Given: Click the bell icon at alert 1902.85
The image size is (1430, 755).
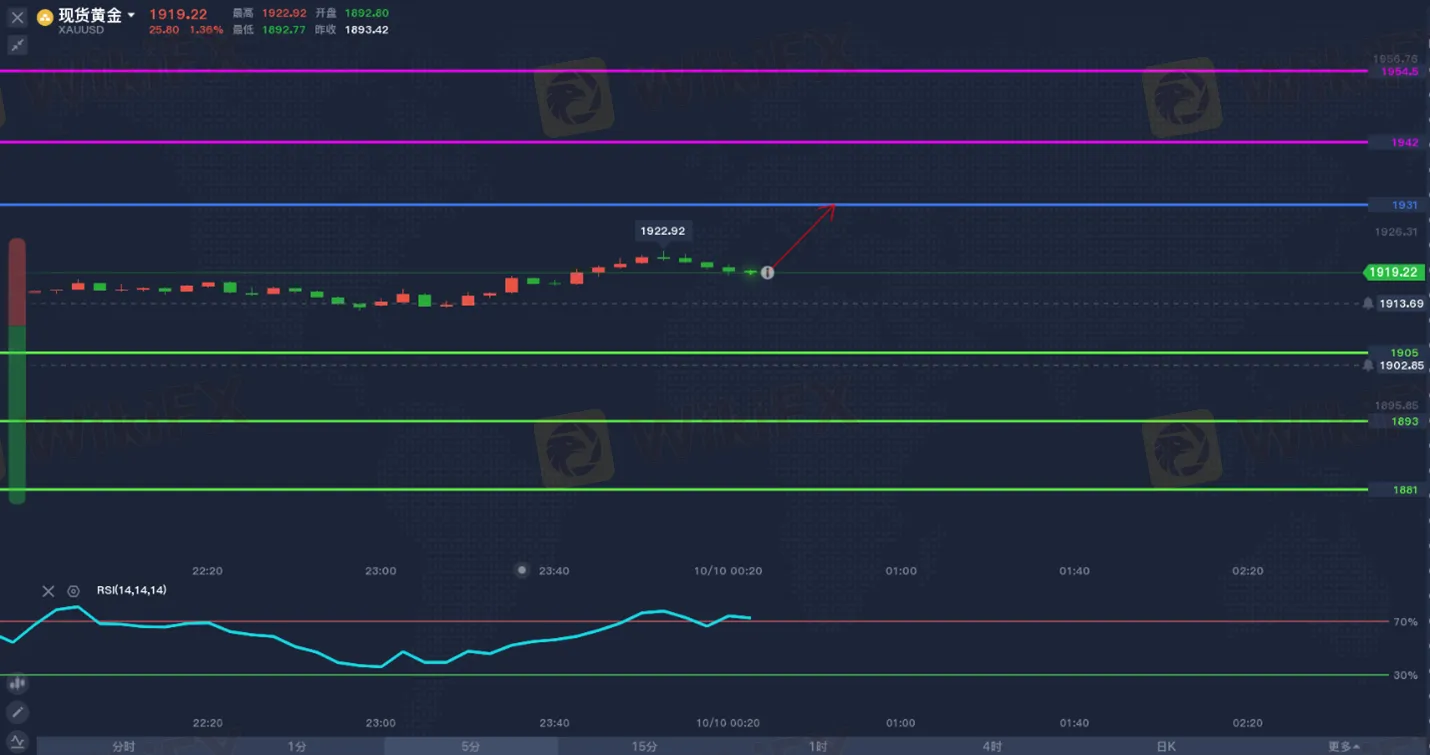Looking at the screenshot, I should click(1368, 365).
